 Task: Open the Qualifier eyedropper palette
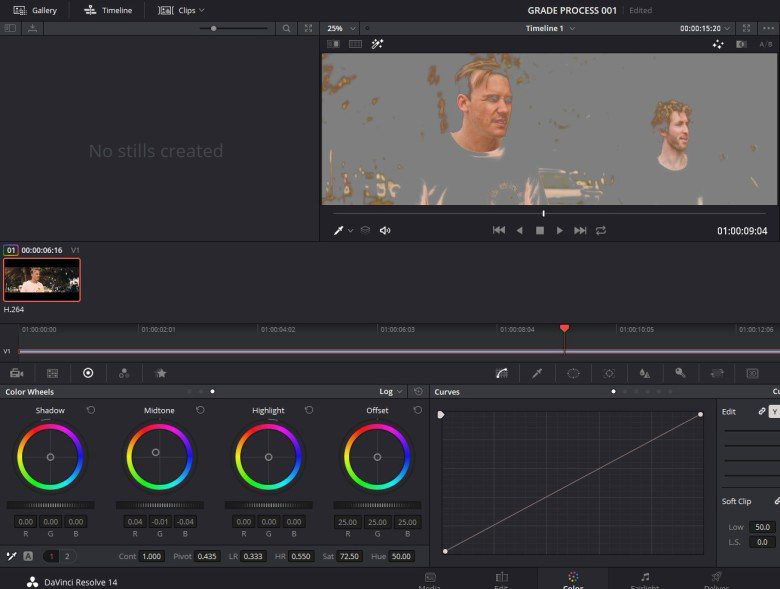coord(537,373)
